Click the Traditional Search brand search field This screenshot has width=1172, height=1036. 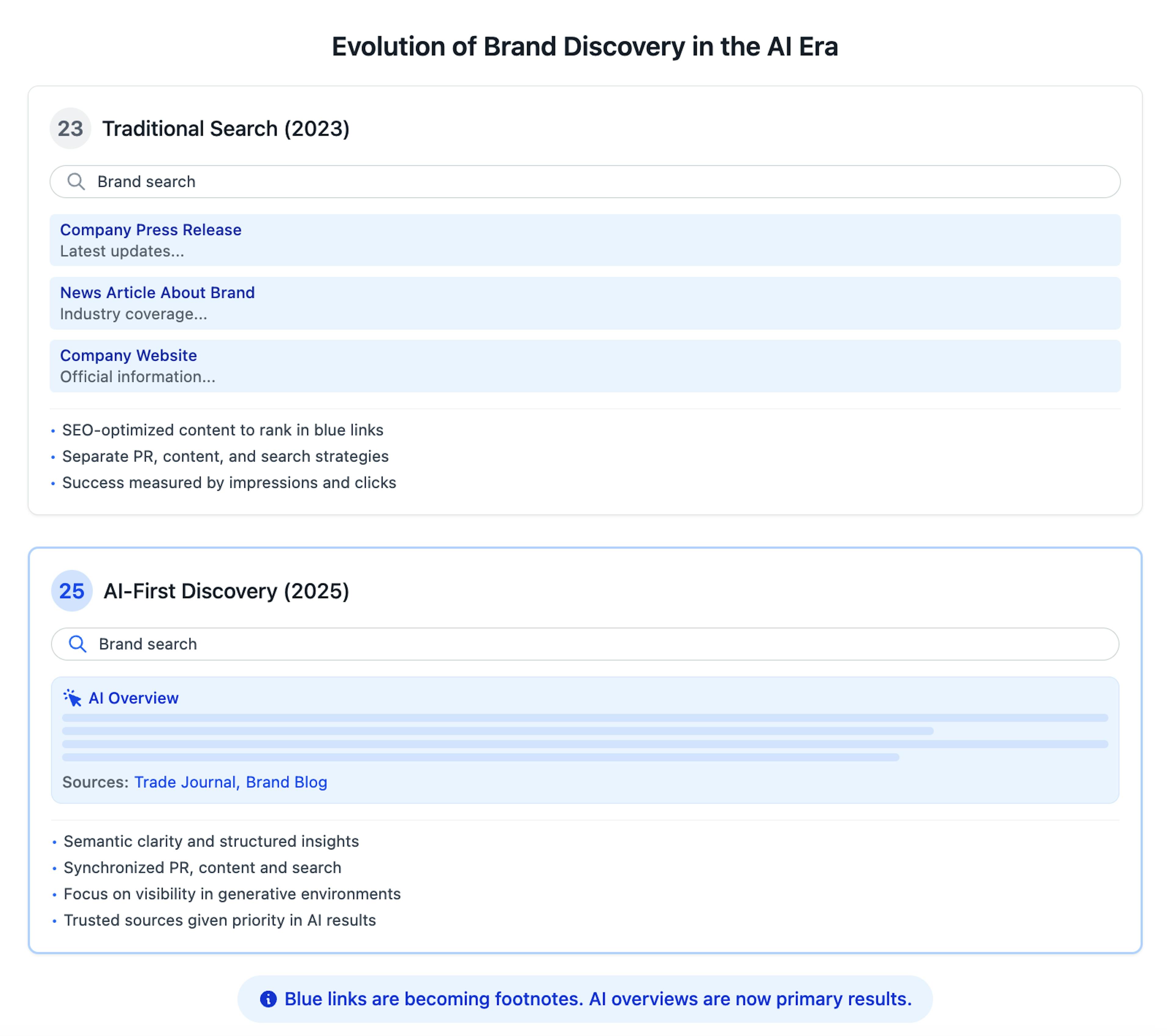[585, 182]
